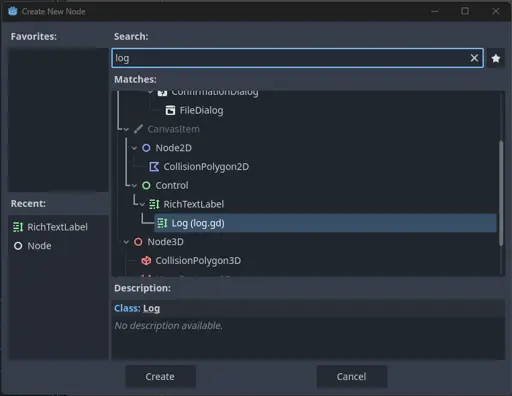512x396 pixels.
Task: Open the Log class name link
Action: (x=151, y=309)
